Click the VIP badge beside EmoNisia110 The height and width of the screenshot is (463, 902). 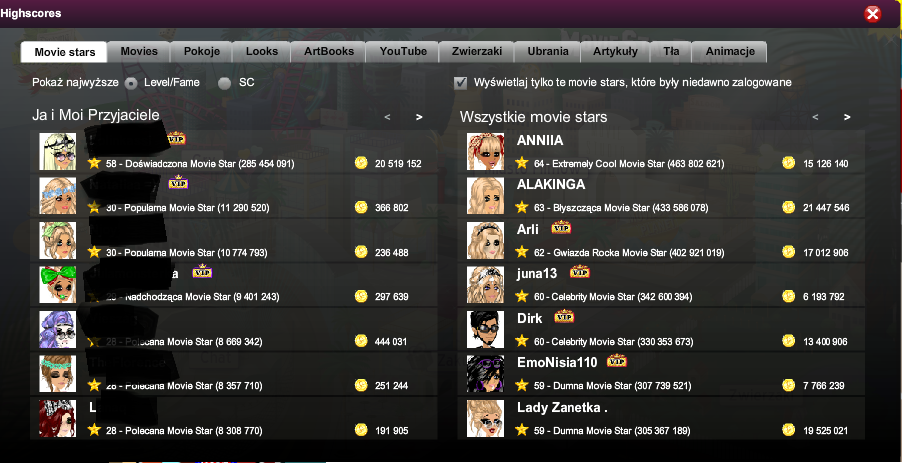[617, 361]
